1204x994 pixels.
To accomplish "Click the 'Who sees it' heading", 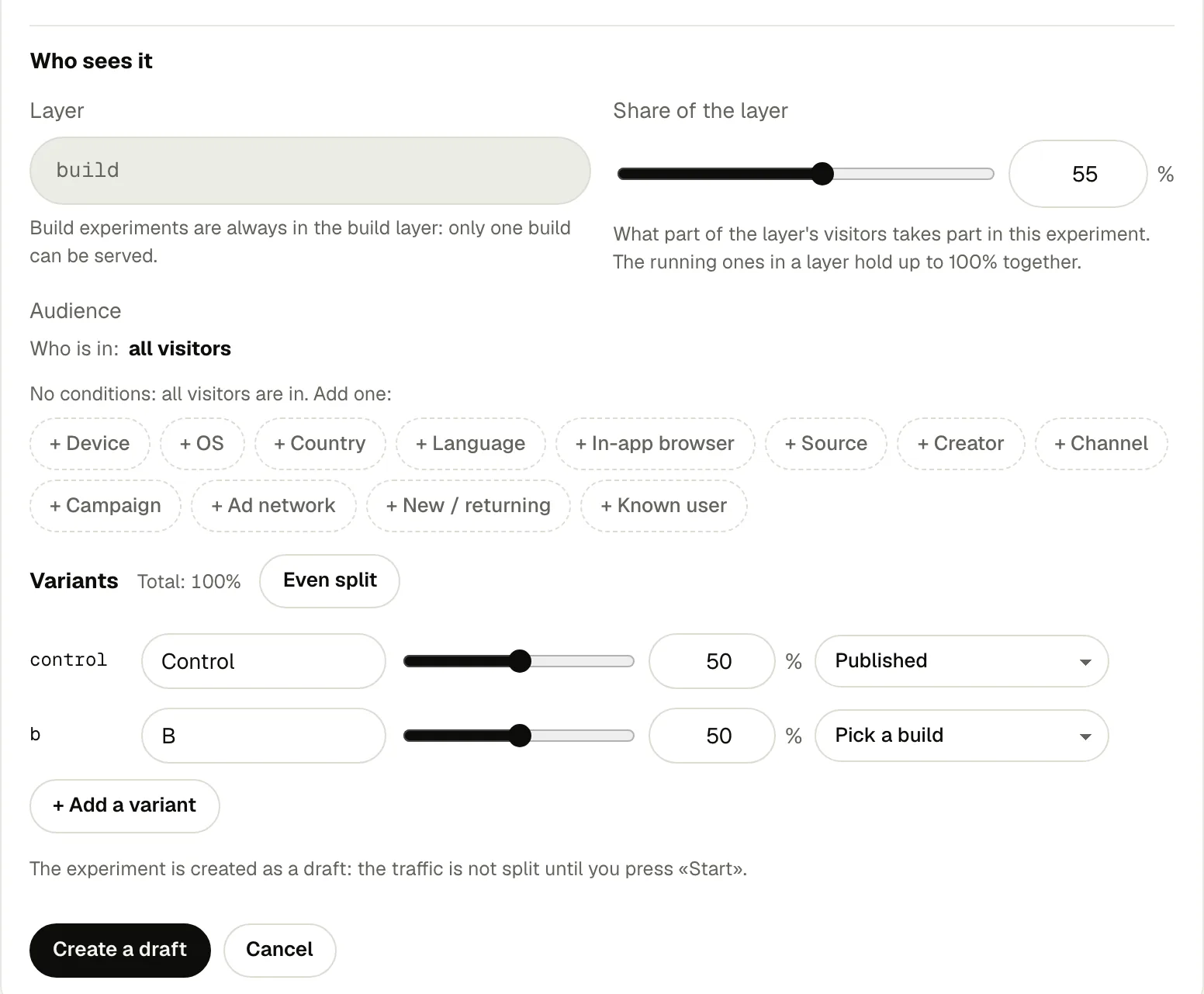I will 91,61.
